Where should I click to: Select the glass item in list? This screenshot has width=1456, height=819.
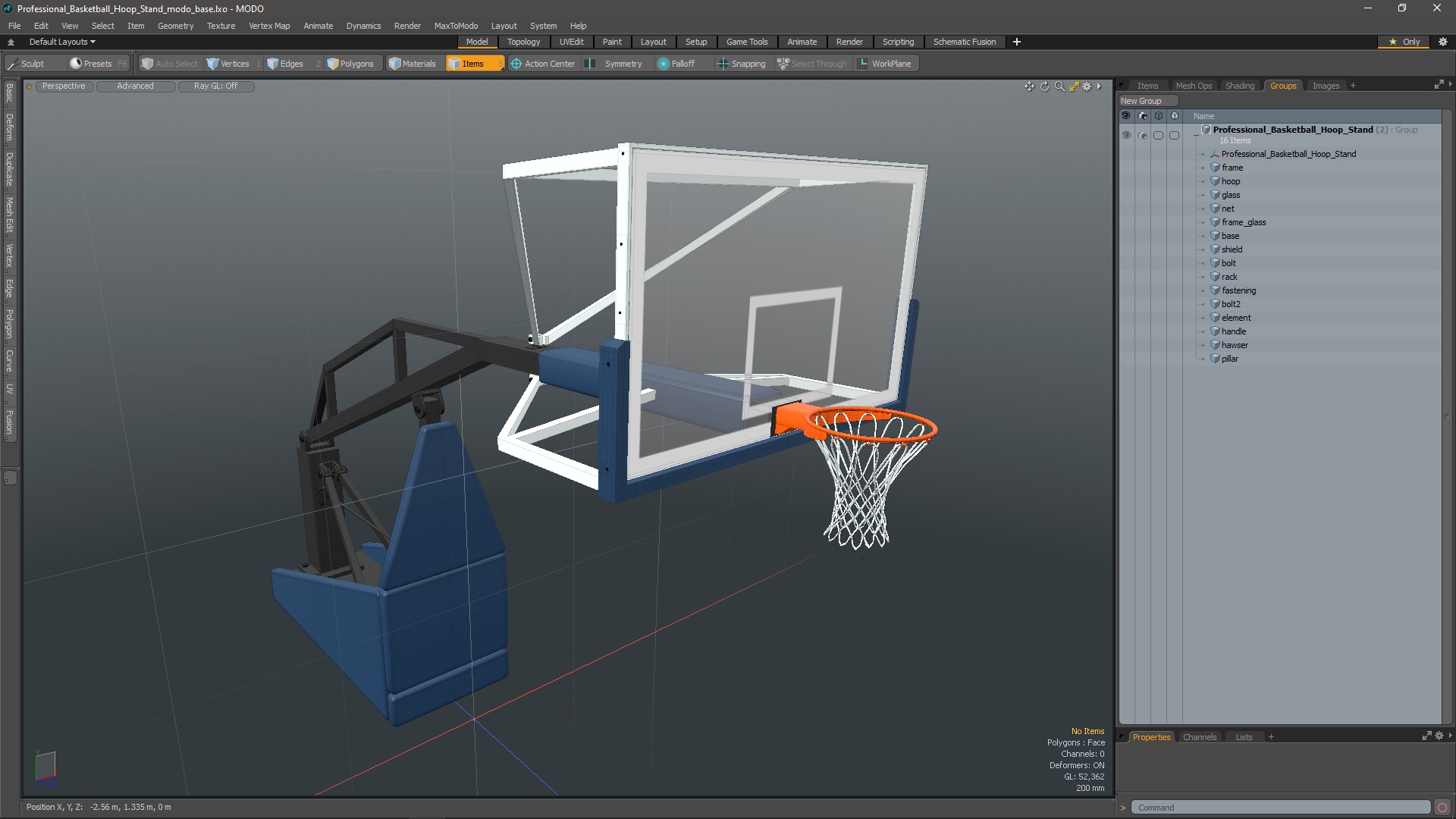coord(1231,195)
